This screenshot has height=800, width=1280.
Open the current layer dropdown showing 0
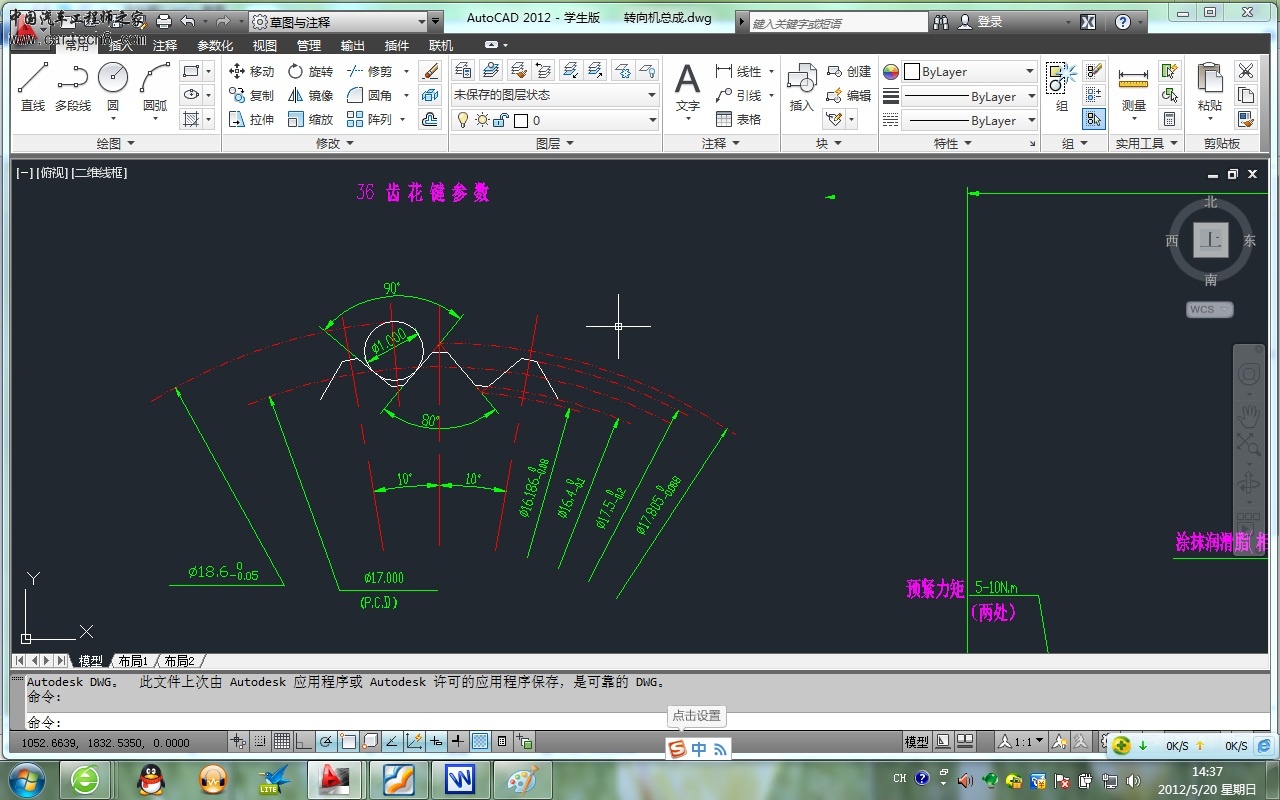tap(555, 120)
